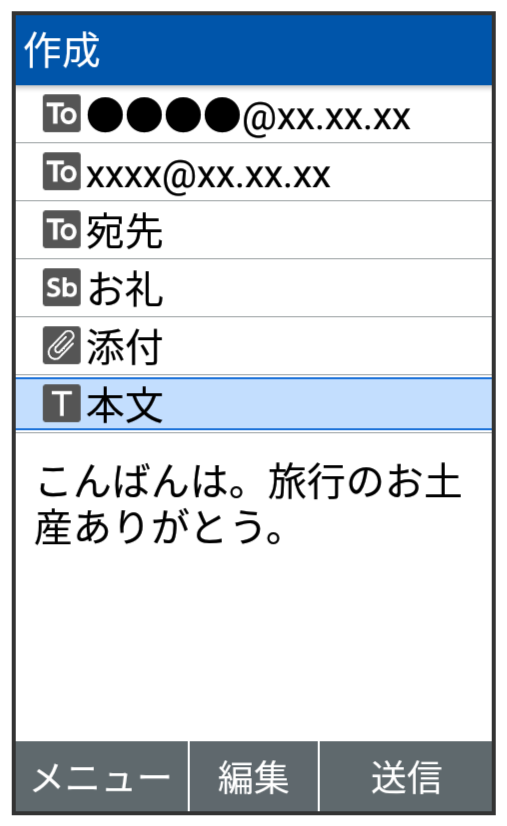Viewport: 507px width, 826px height.
Task: Click the message body text こんばんは
Action: 248,504
